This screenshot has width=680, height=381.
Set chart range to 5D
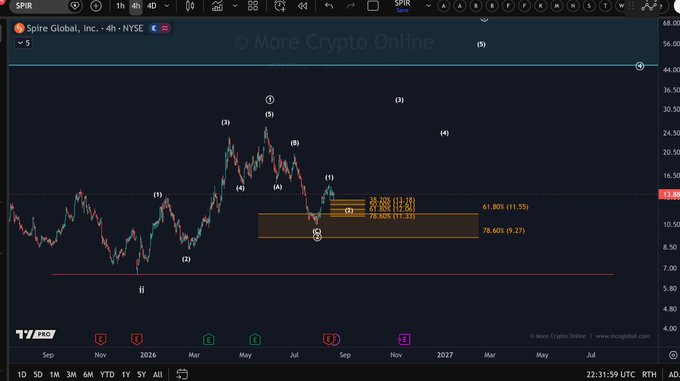38,374
